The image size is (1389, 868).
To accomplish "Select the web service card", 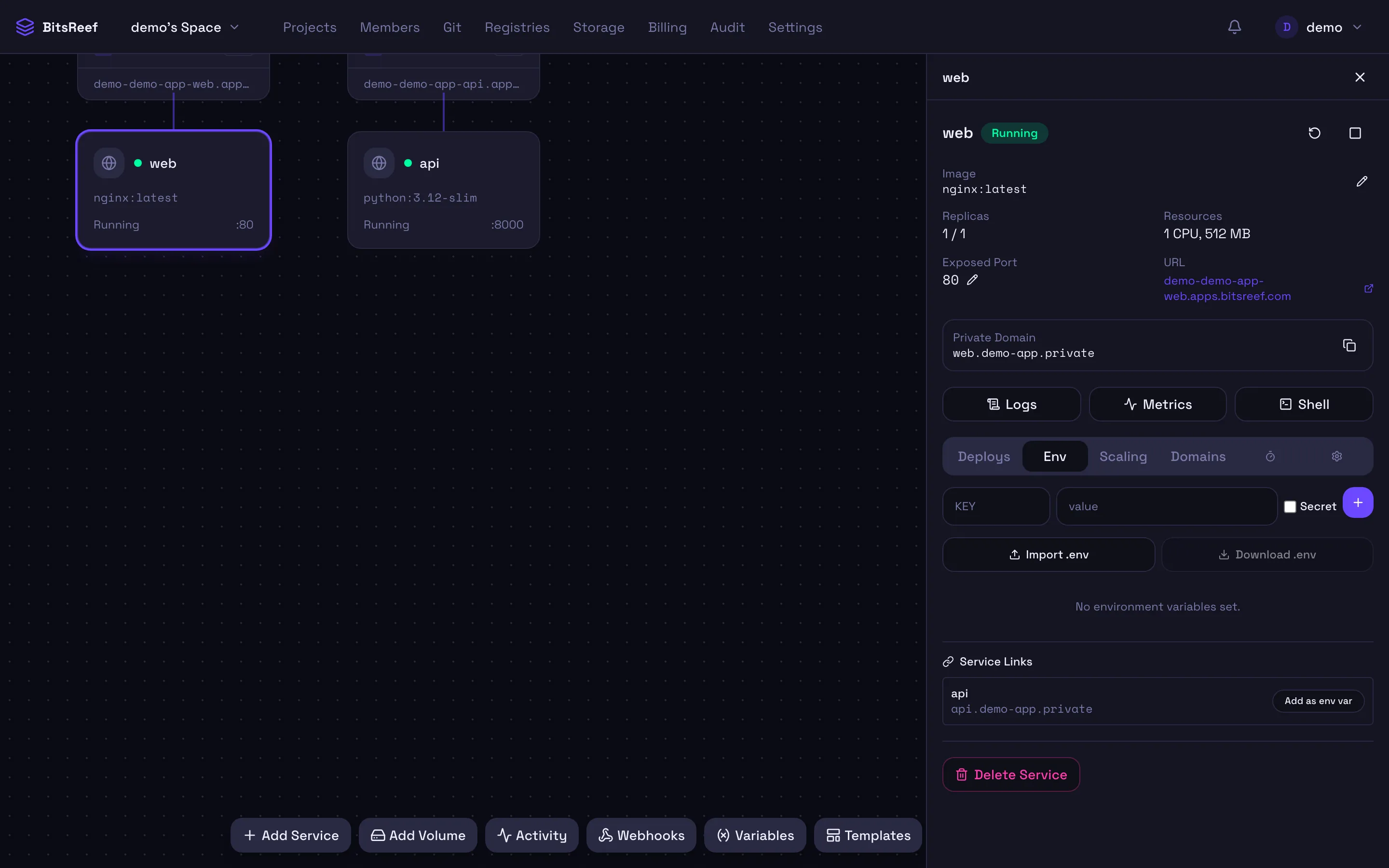I will tap(173, 190).
